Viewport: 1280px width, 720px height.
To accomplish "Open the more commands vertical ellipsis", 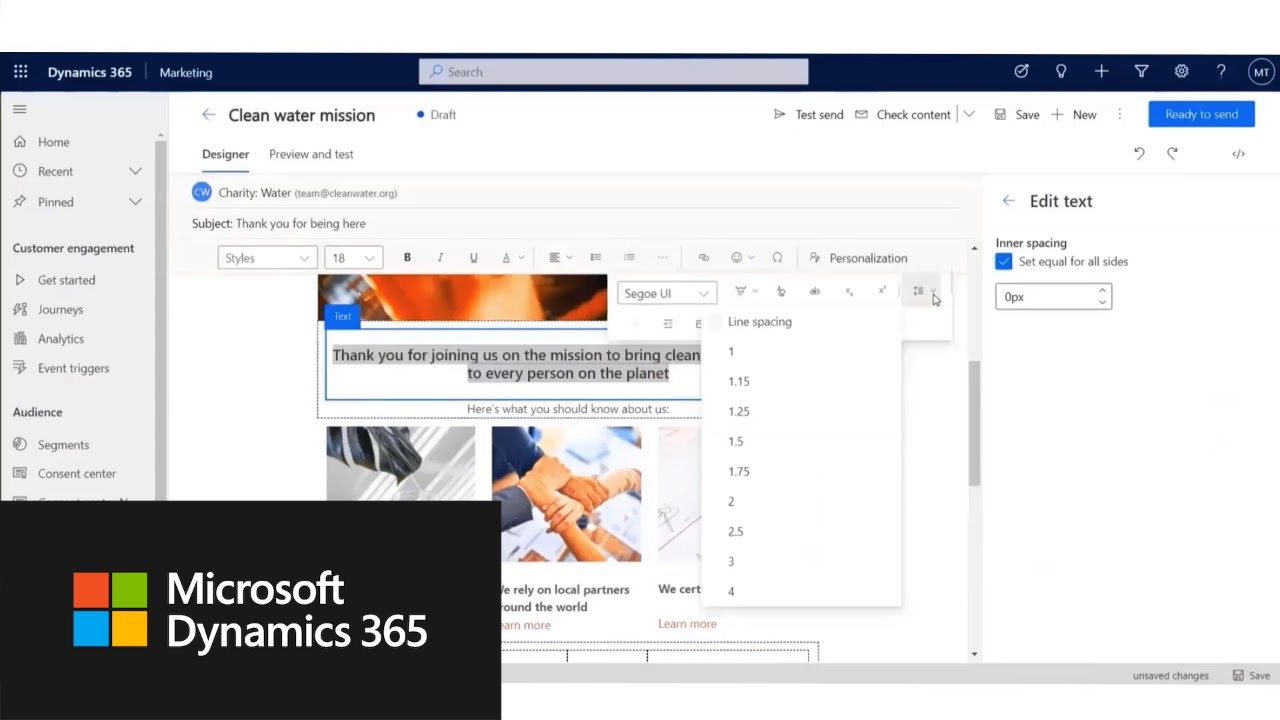I will pos(1119,115).
